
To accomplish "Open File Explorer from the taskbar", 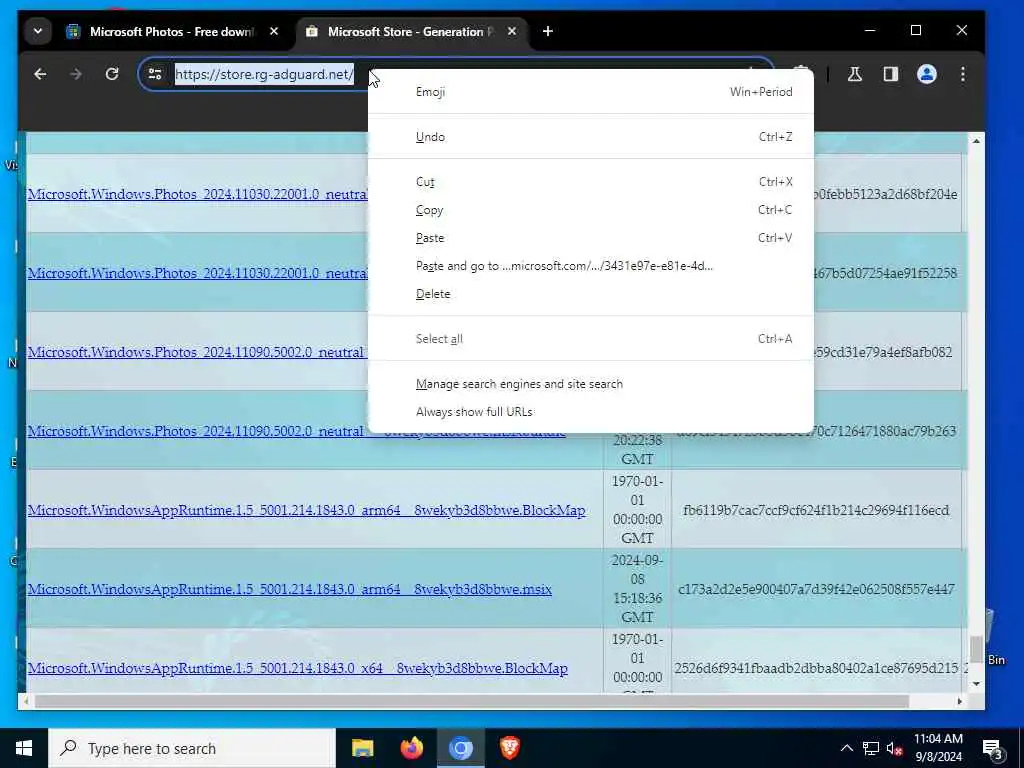I will click(x=362, y=748).
